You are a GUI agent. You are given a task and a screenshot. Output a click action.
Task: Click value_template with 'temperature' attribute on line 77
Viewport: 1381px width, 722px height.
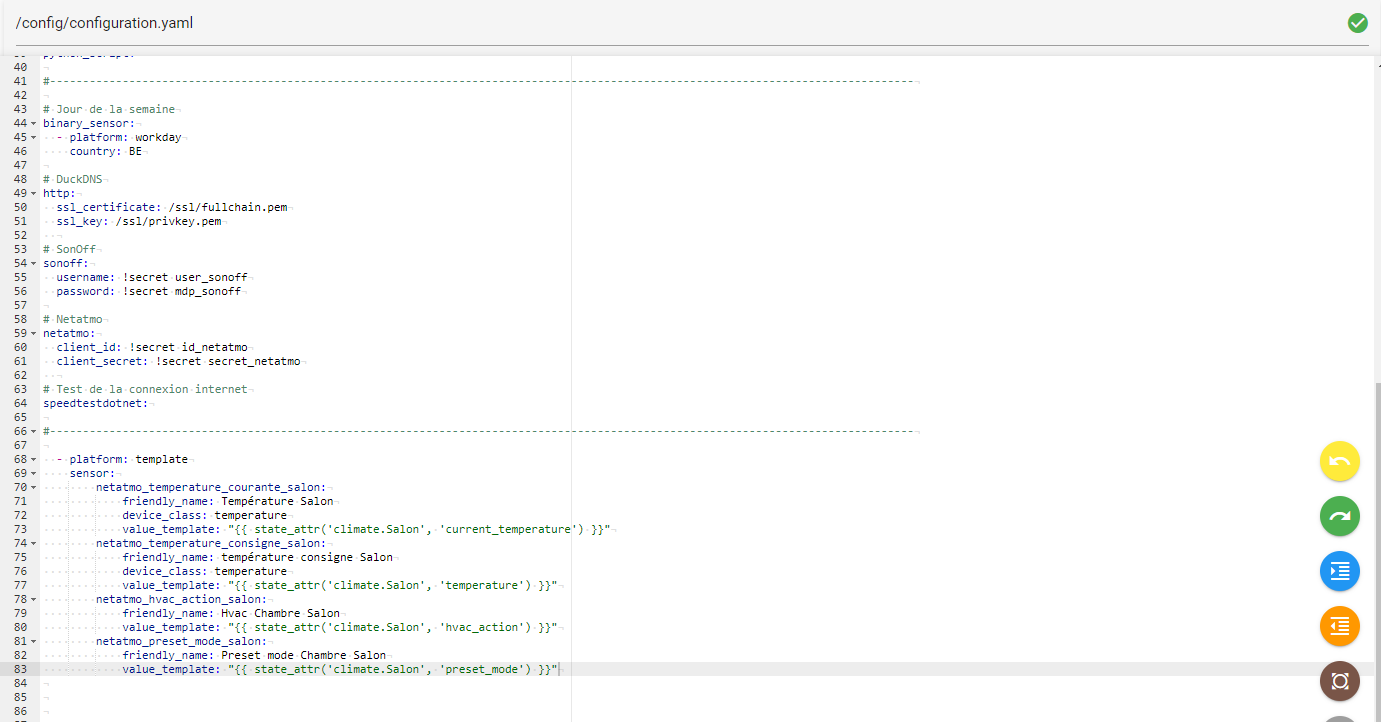pos(340,585)
